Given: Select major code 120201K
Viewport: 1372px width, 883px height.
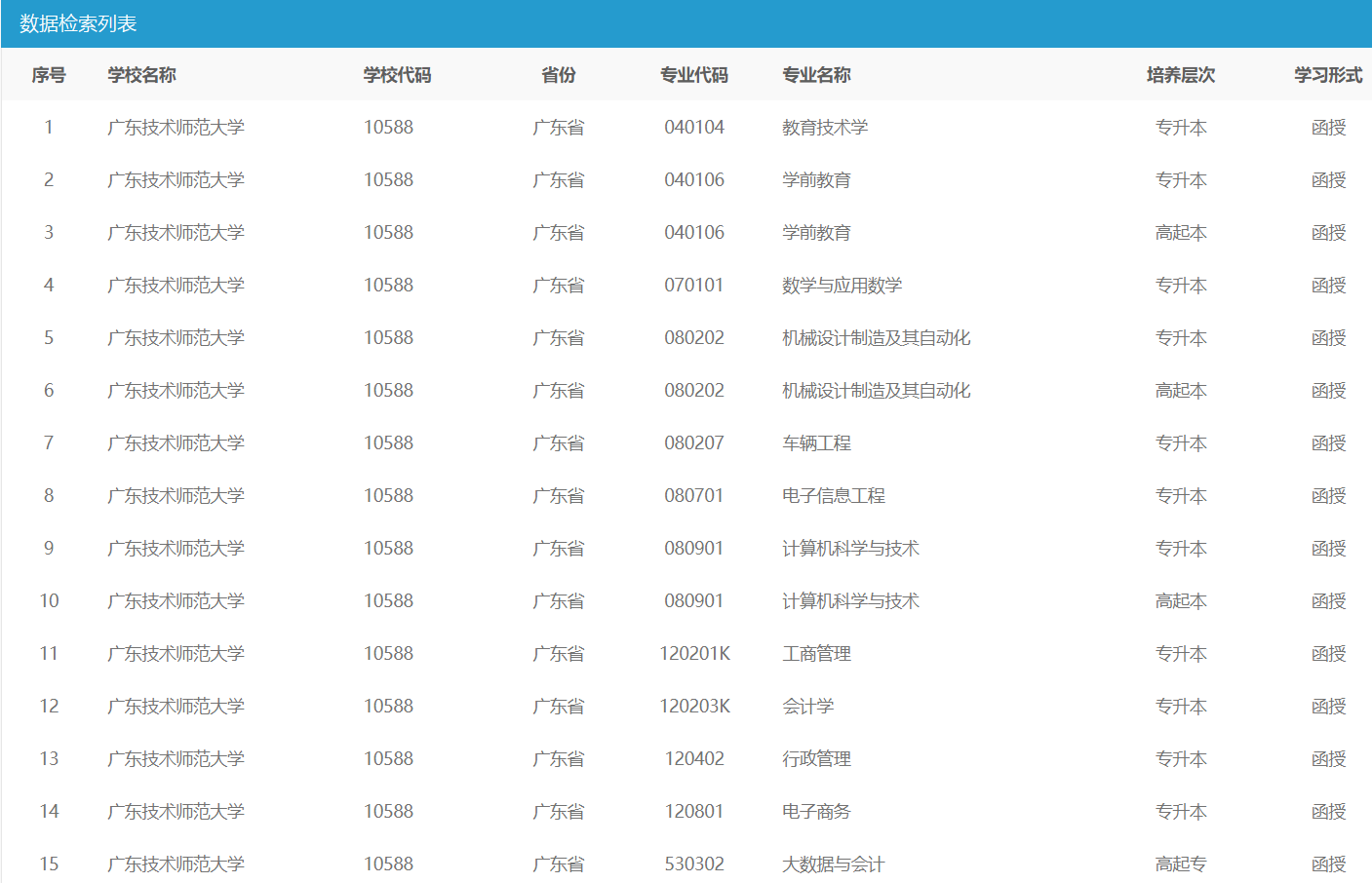Looking at the screenshot, I should point(695,654).
